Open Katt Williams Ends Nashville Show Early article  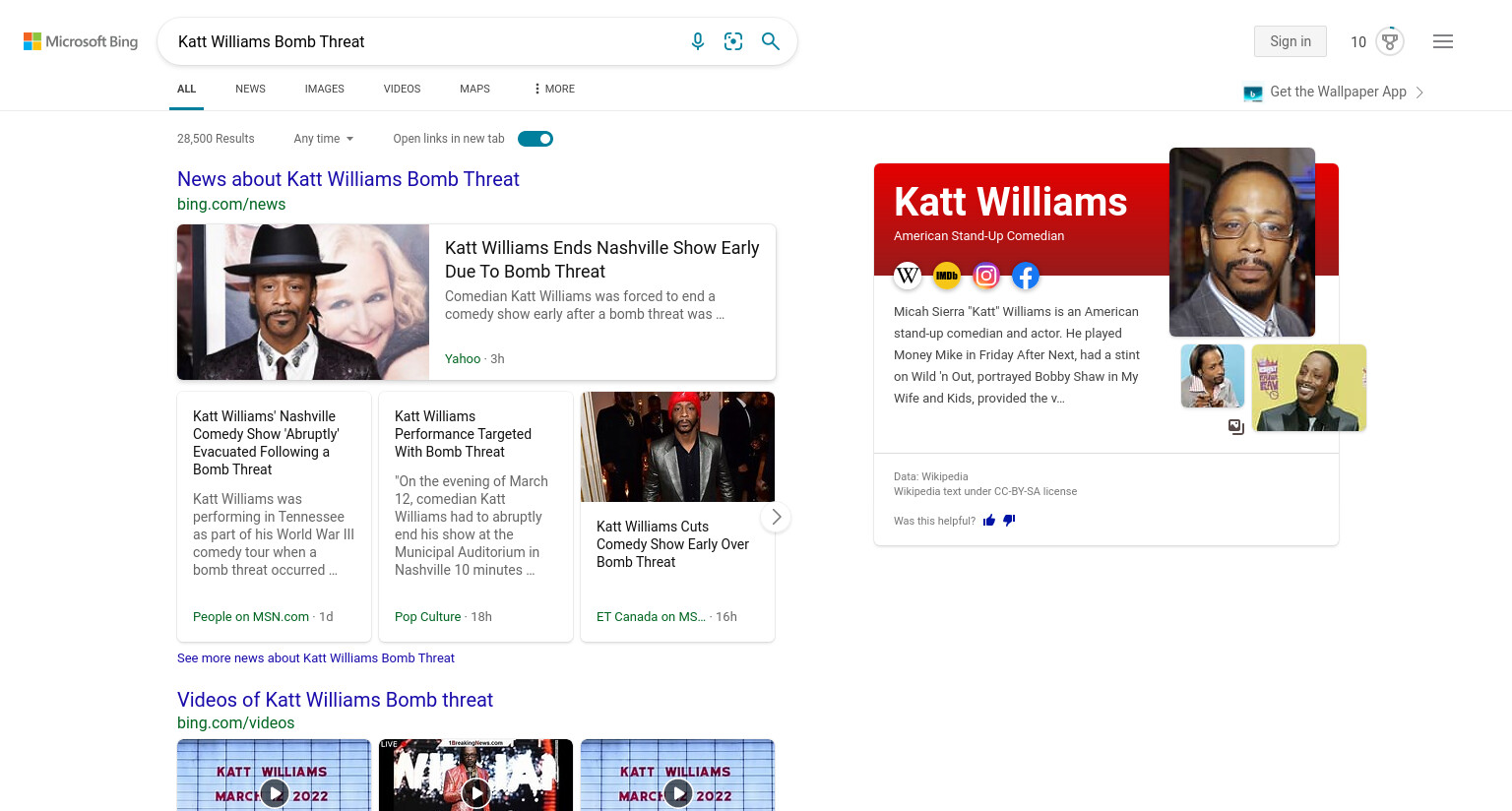pyautogui.click(x=601, y=260)
